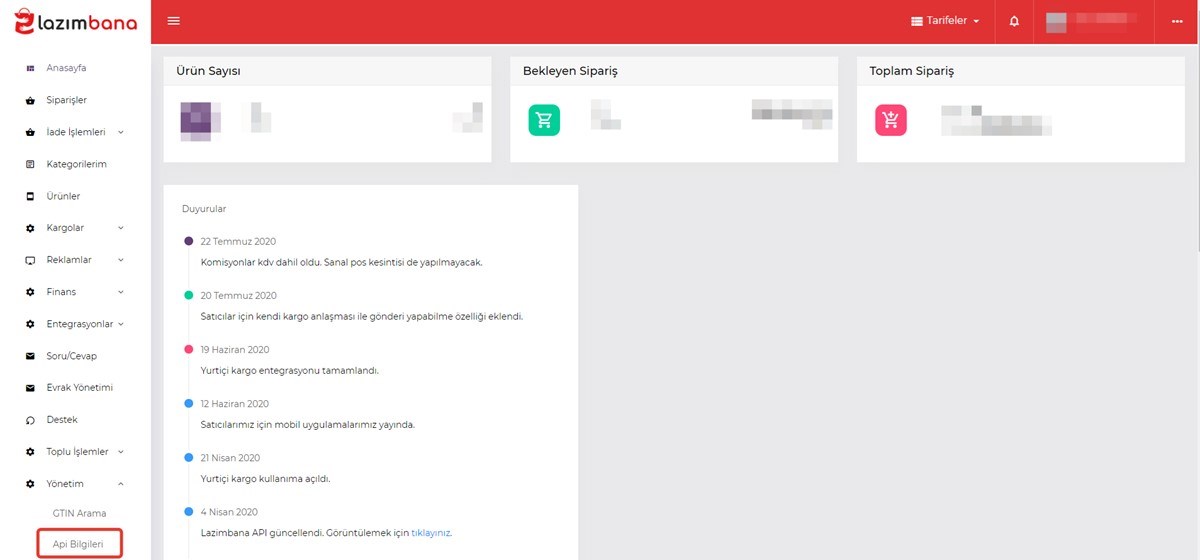Open Finans menu item
Viewport: 1200px width, 560px height.
click(x=61, y=292)
